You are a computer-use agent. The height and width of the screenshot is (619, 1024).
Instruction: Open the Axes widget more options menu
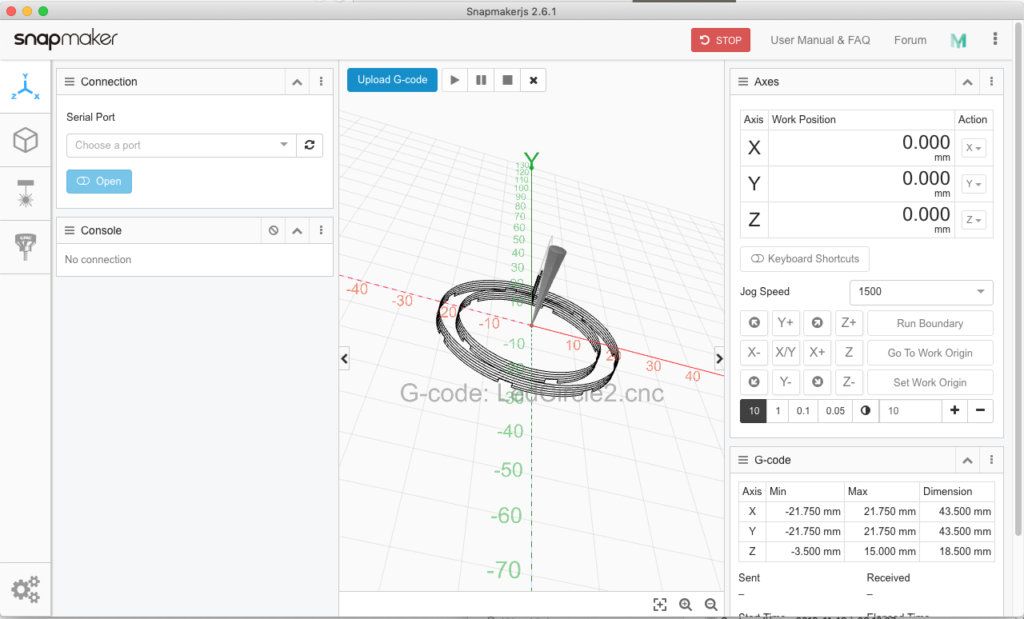991,82
